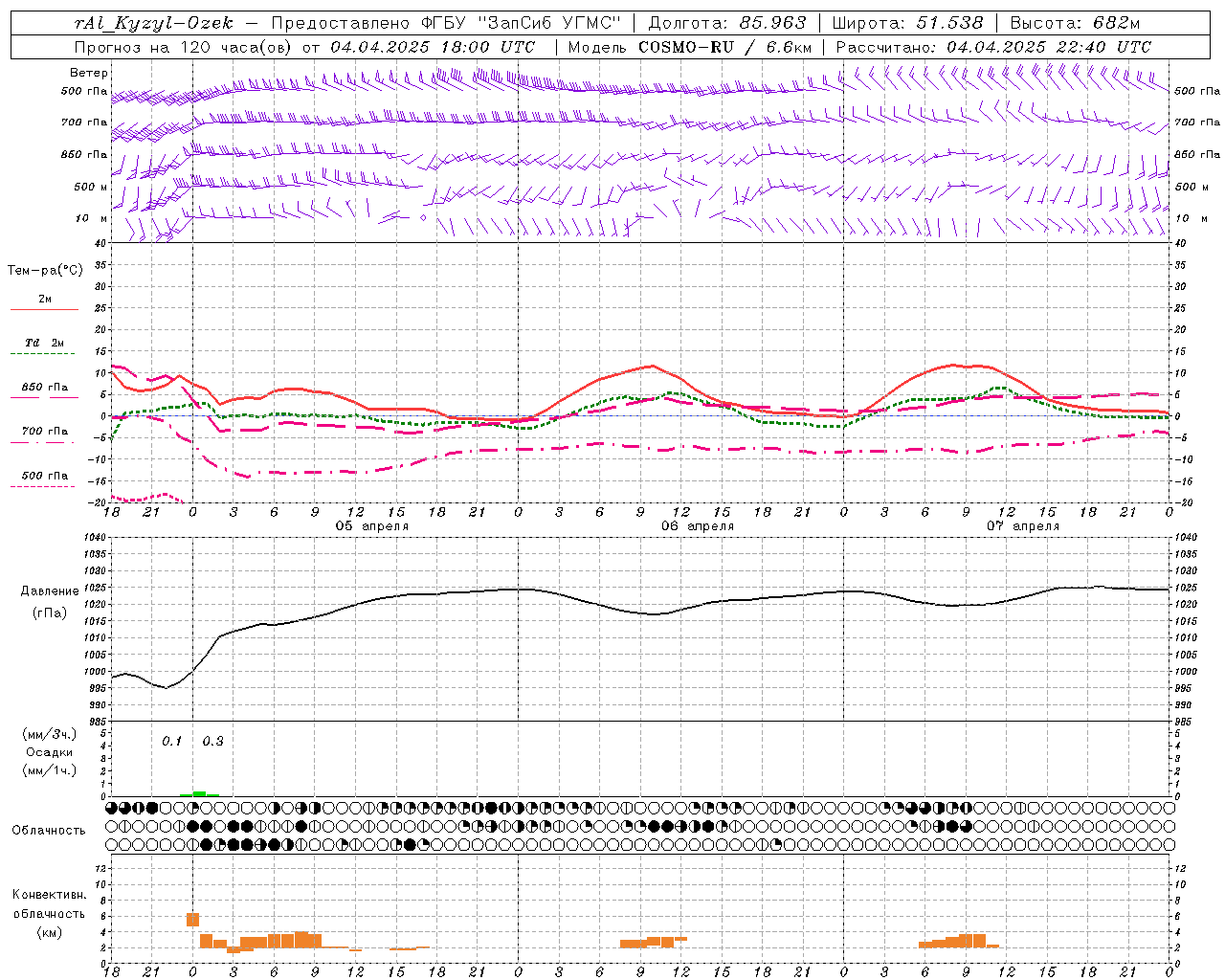Click the model label COSMO-RU / 6.6км
1225x980 pixels.
click(x=724, y=47)
